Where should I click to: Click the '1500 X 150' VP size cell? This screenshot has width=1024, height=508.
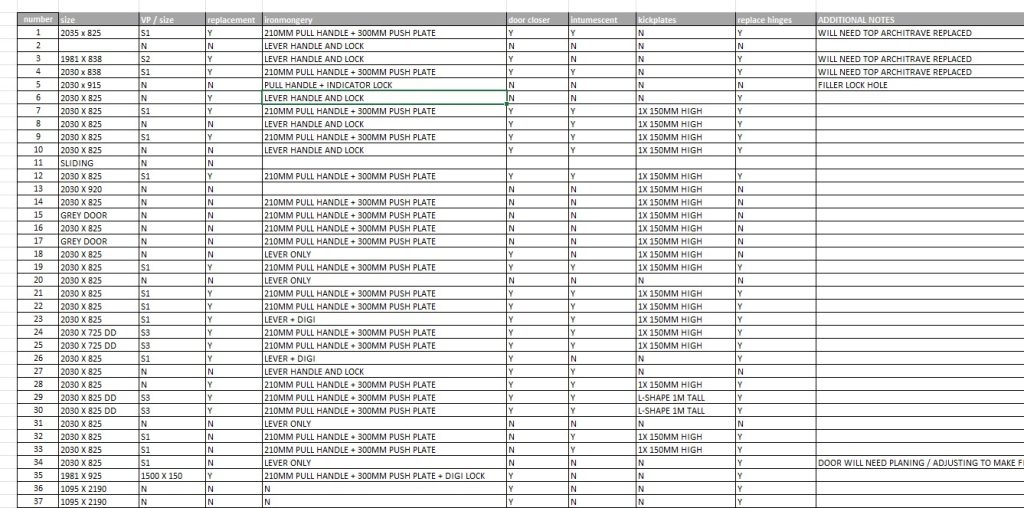[171, 475]
